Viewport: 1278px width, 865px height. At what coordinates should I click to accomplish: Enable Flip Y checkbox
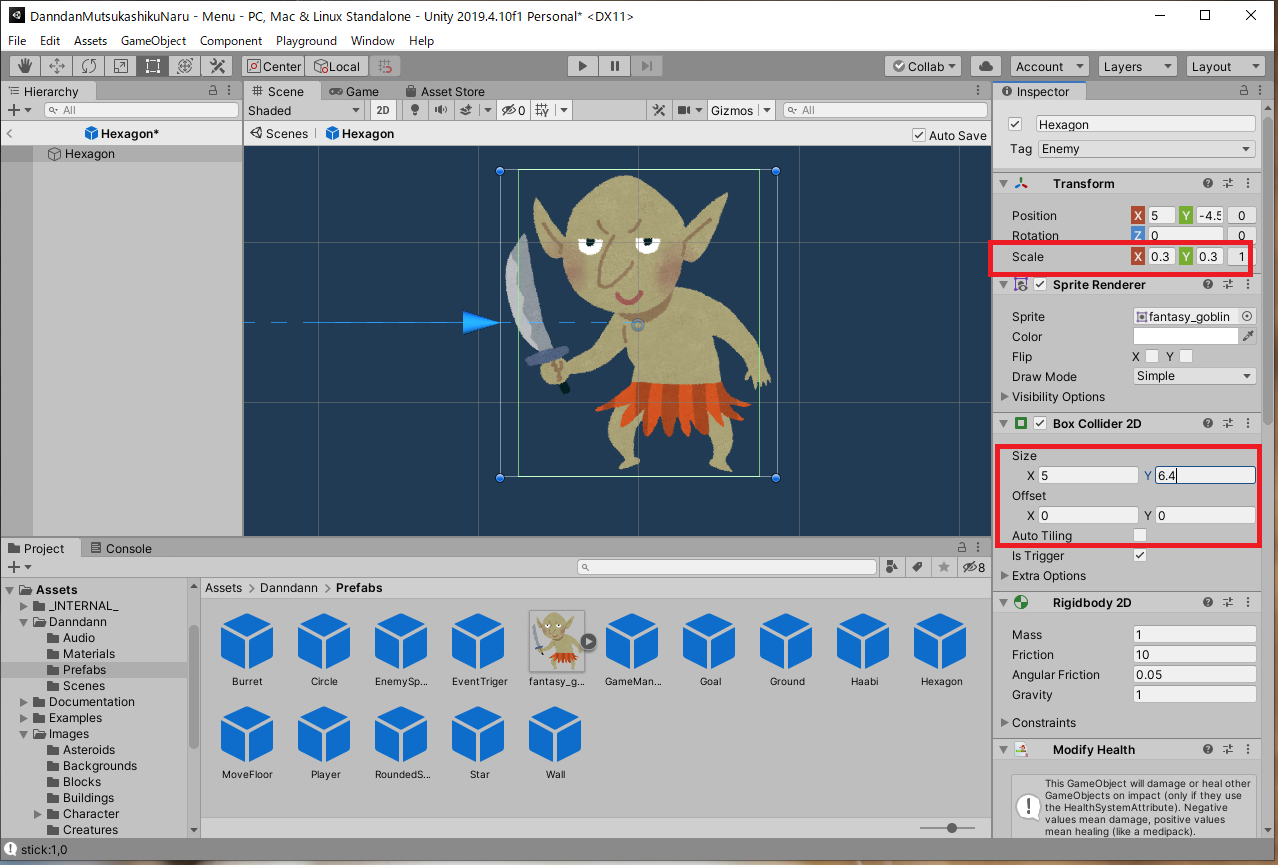click(1185, 357)
